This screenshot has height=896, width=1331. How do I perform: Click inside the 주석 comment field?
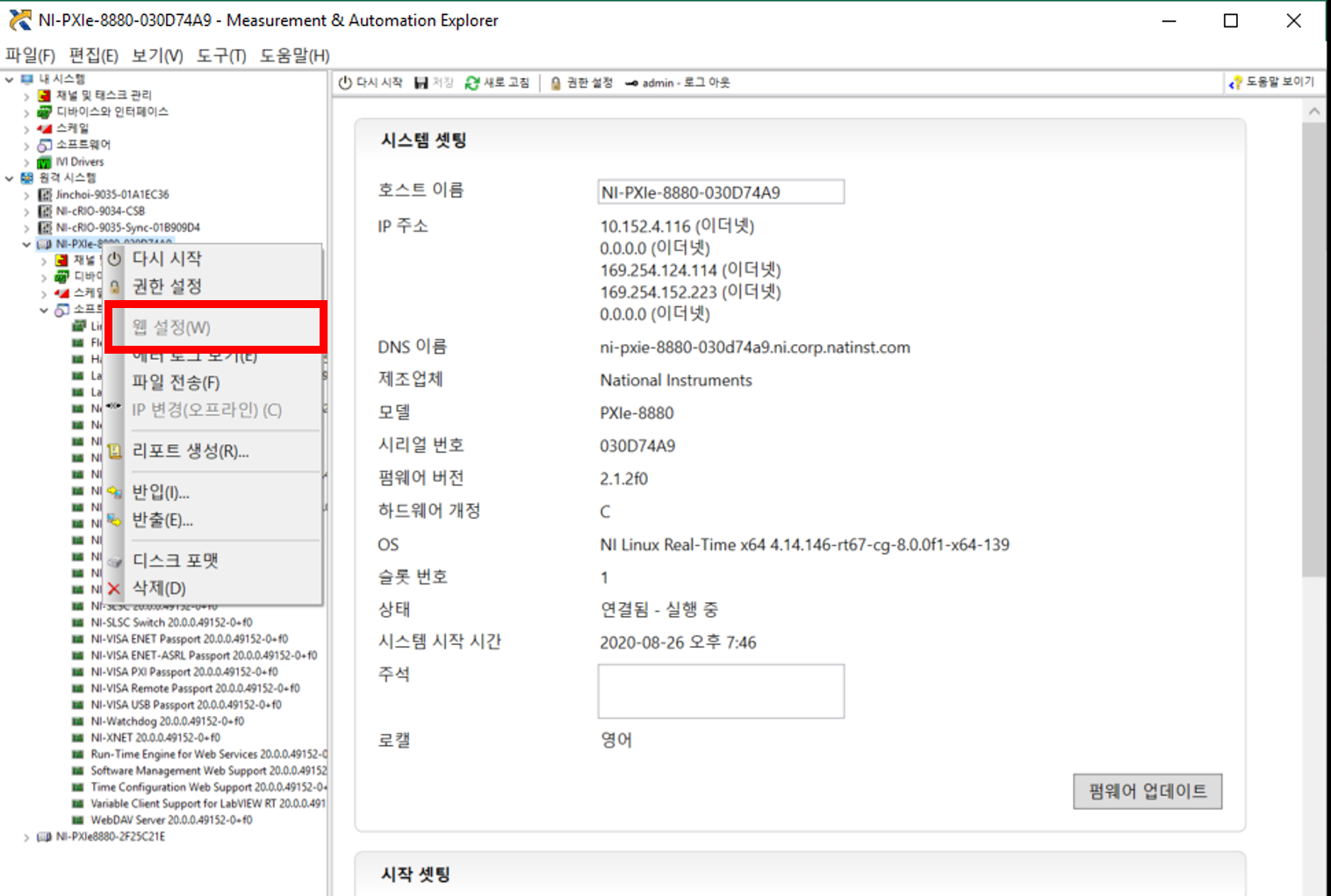(720, 691)
